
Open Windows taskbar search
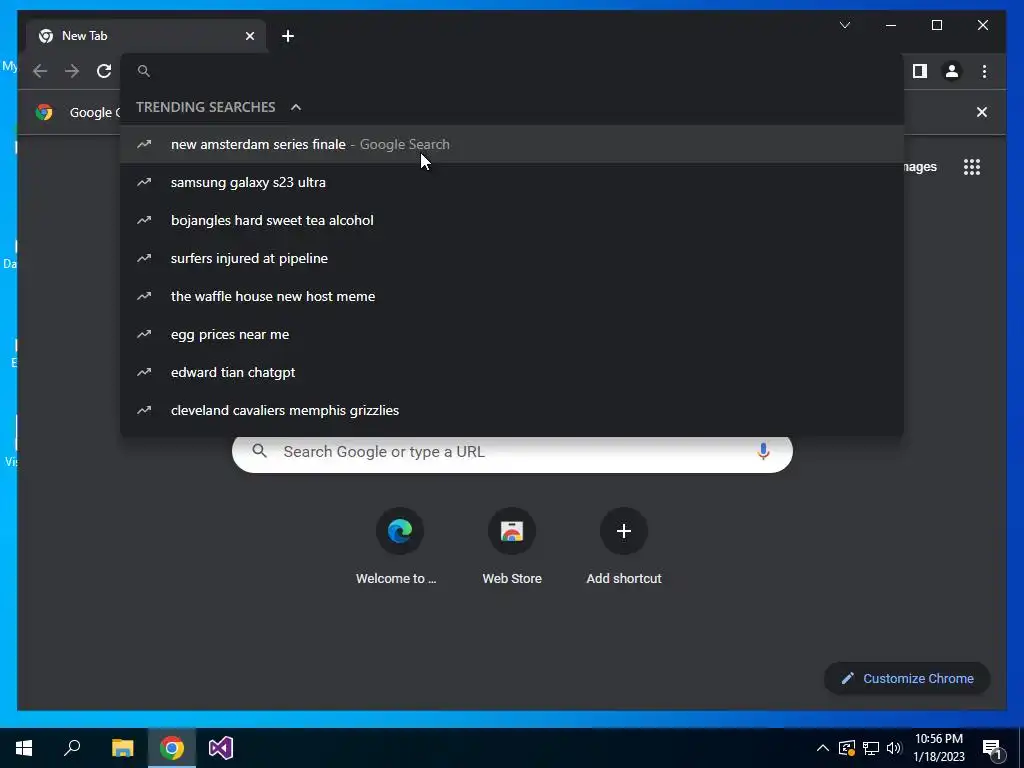72,748
